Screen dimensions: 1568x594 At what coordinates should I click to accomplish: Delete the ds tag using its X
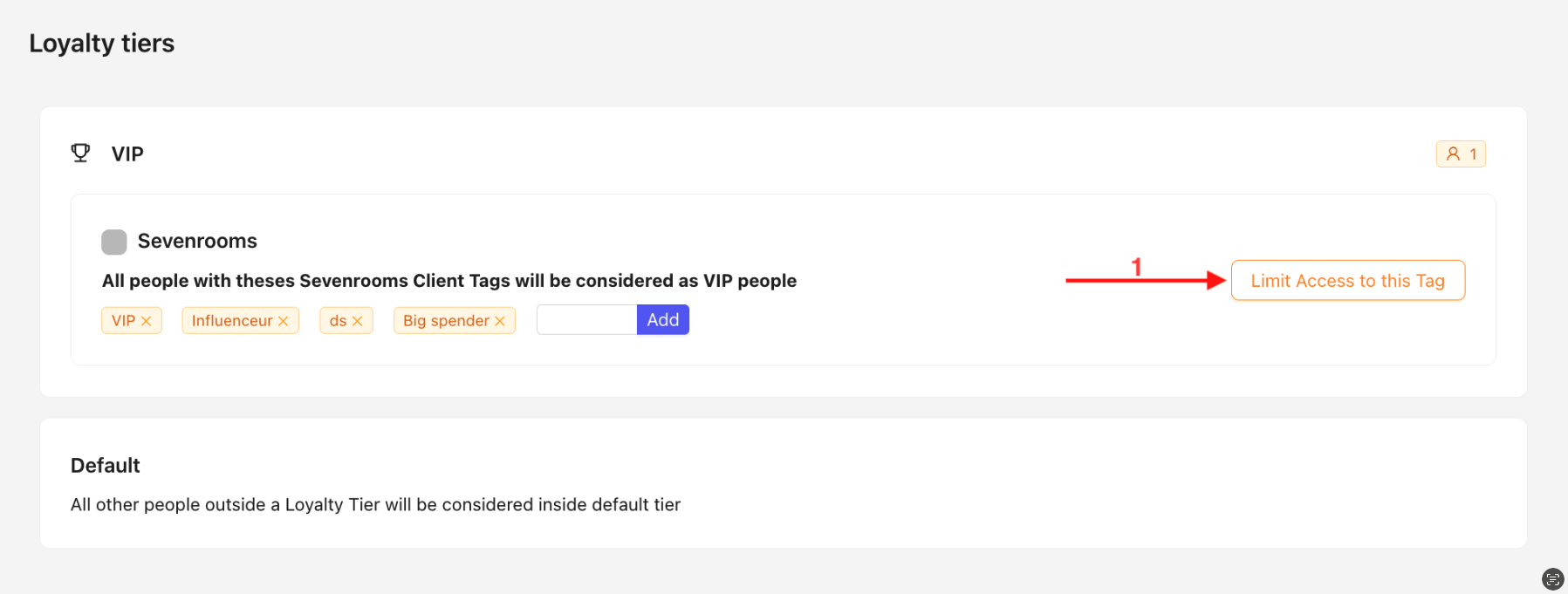tap(357, 321)
